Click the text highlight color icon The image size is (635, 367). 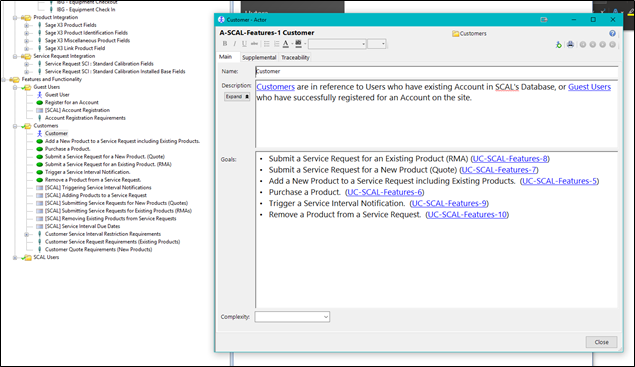(x=298, y=44)
